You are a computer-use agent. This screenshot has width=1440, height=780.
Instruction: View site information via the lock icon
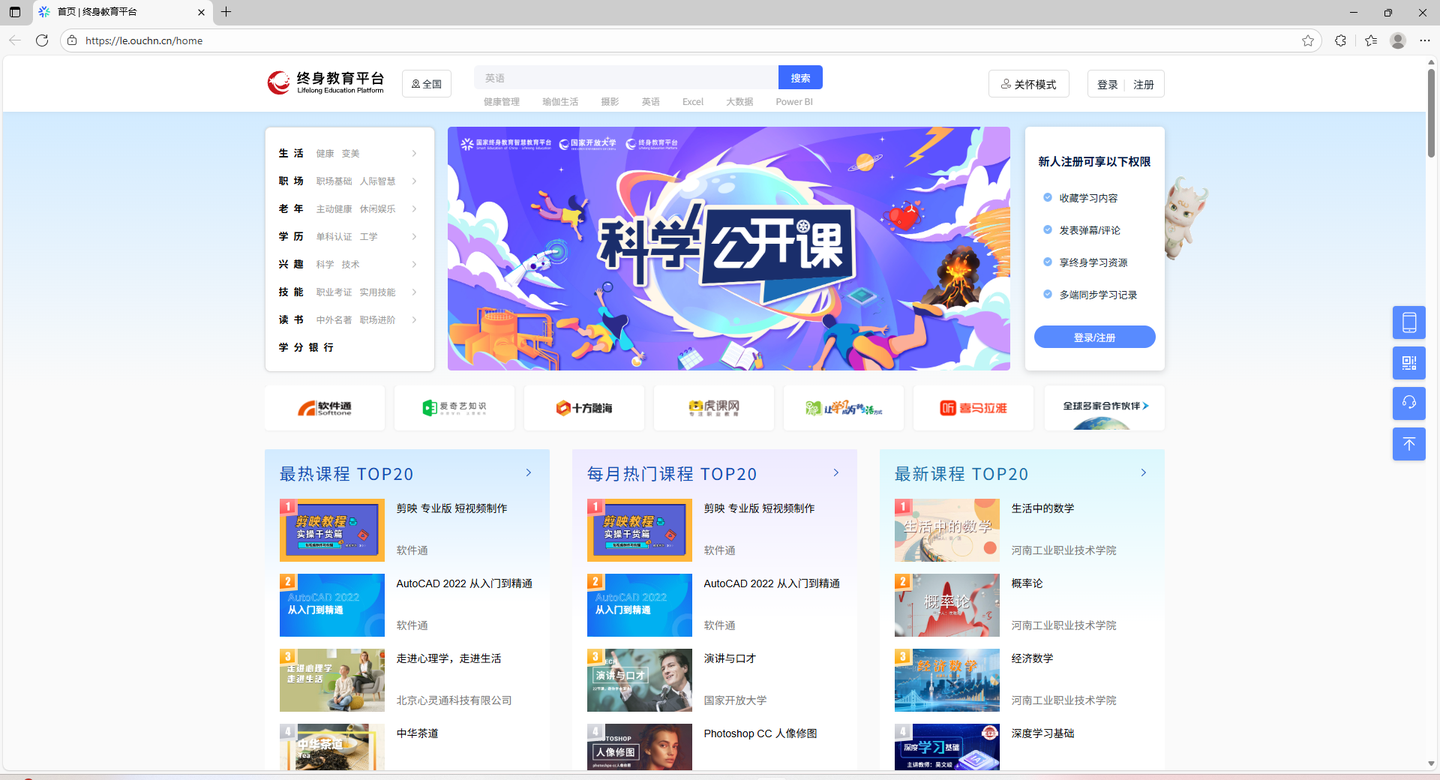(71, 41)
